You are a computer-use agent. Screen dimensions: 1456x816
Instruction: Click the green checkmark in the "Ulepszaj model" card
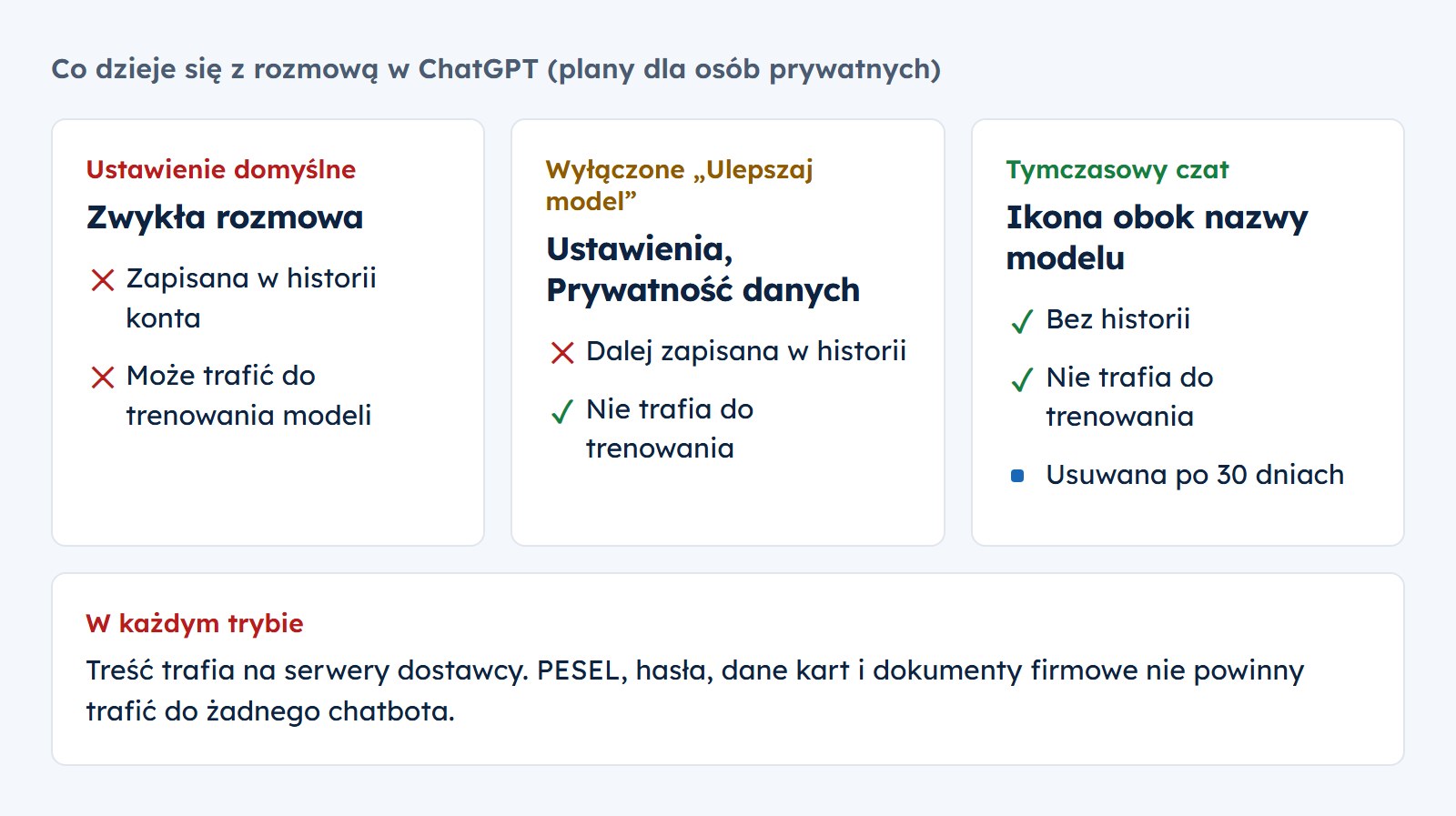pyautogui.click(x=562, y=412)
